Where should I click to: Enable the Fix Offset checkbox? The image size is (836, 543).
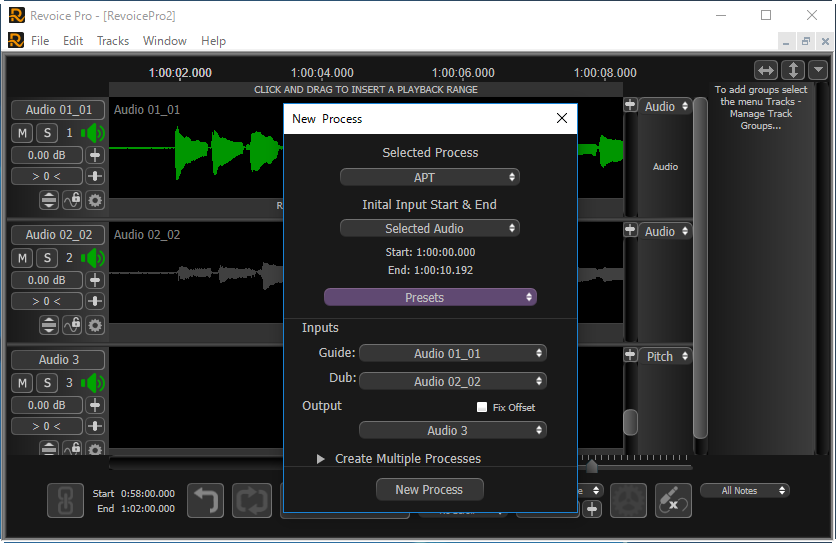click(481, 407)
